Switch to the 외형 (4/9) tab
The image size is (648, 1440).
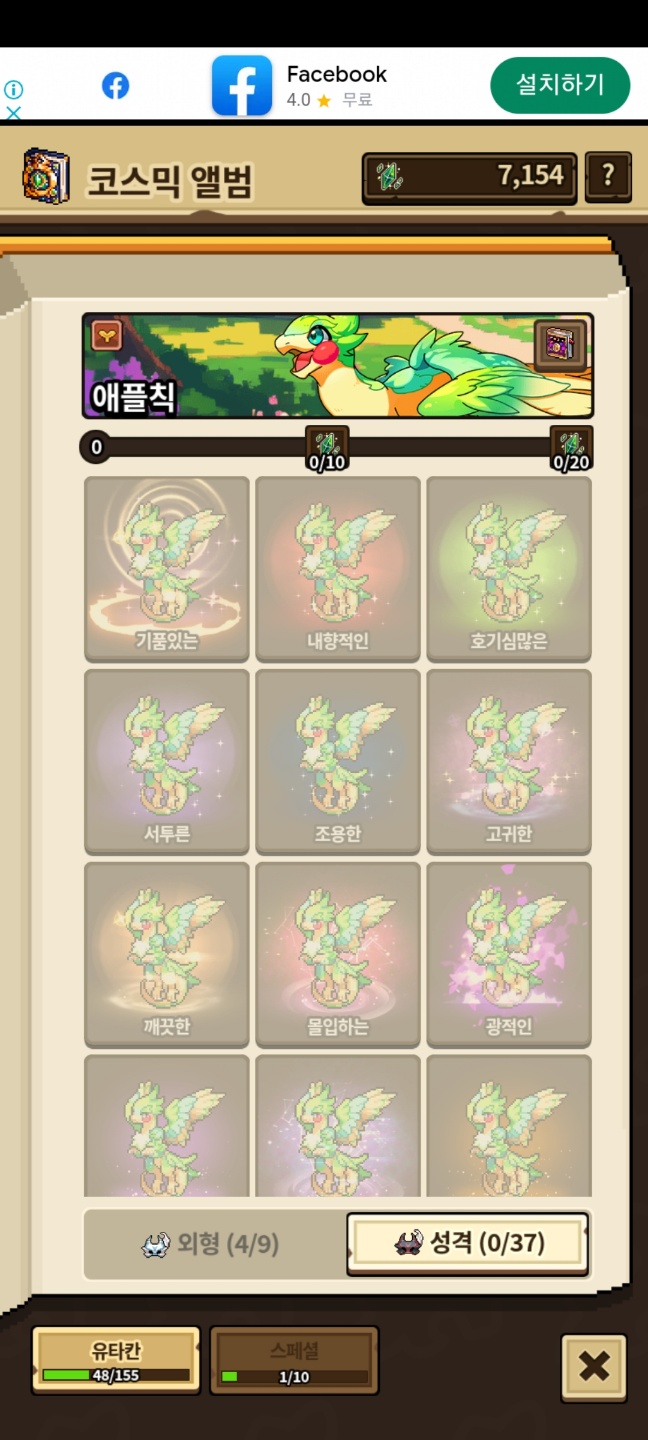[x=212, y=1244]
